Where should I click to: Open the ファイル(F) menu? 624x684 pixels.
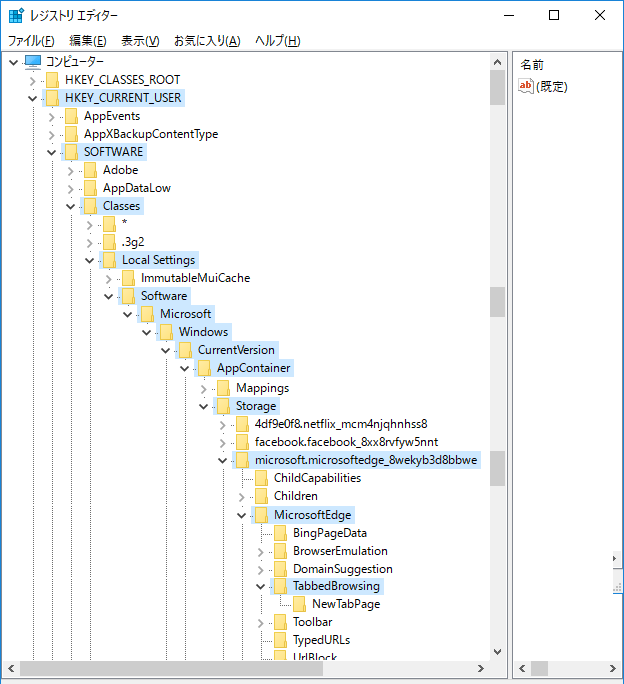(x=31, y=41)
